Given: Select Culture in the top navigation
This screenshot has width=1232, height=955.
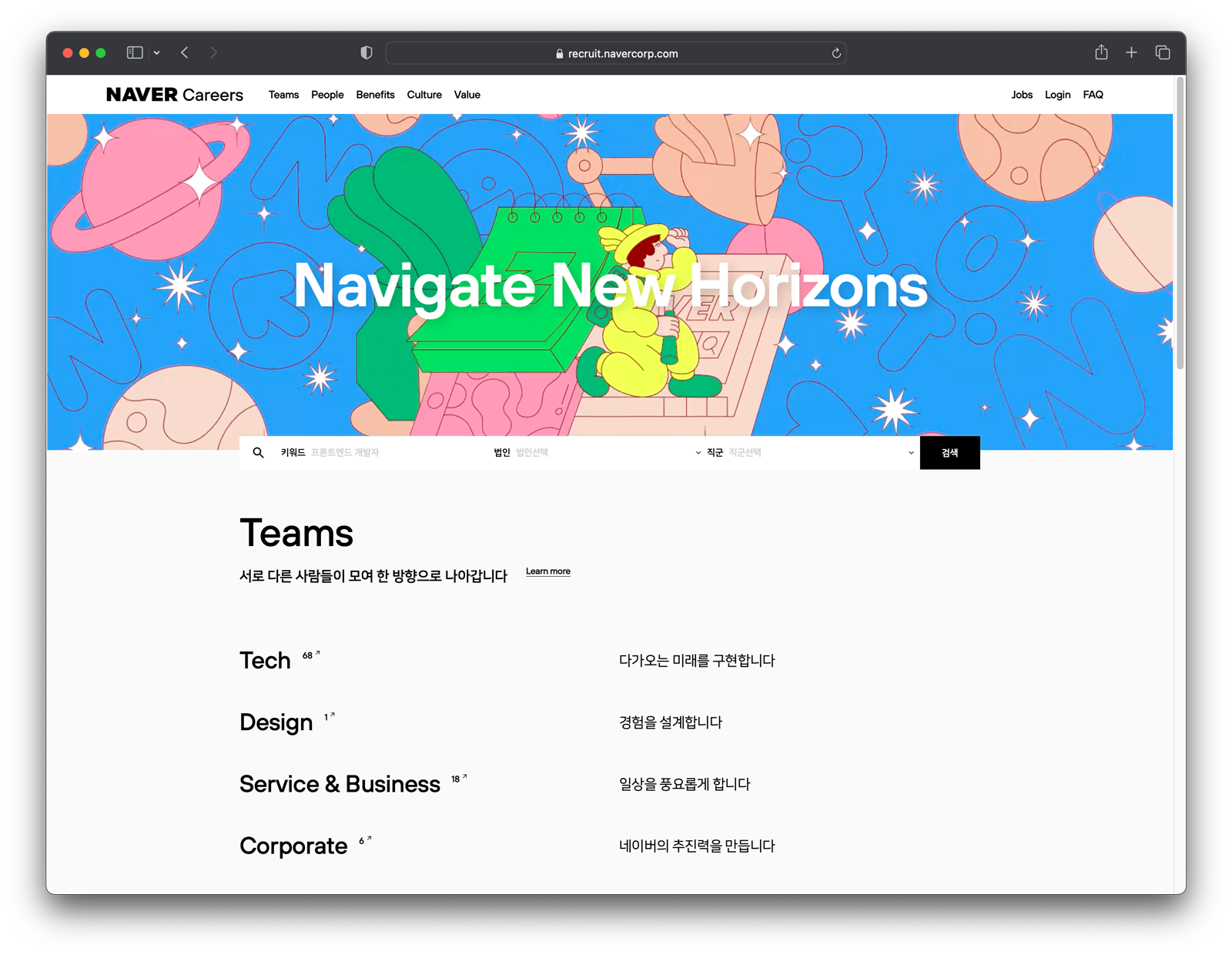Looking at the screenshot, I should click(x=424, y=95).
